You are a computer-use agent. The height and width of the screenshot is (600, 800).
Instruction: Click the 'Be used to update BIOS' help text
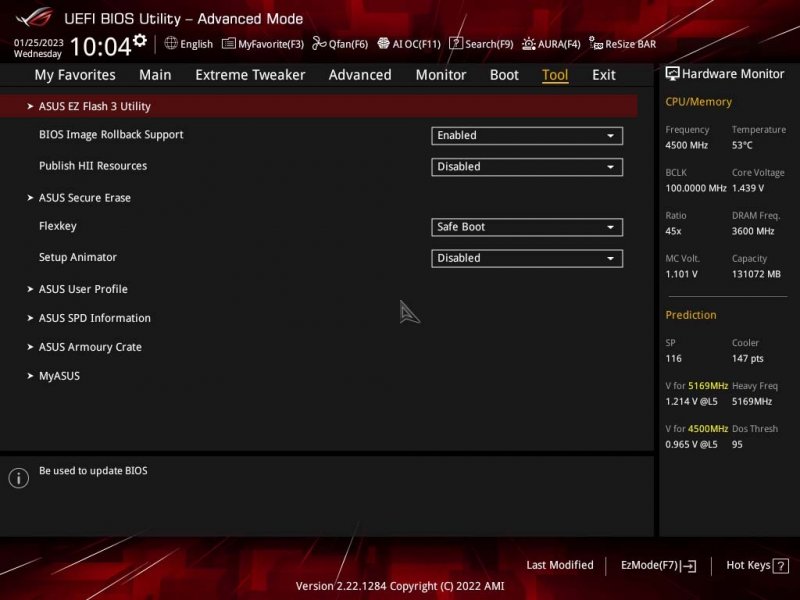tap(93, 471)
